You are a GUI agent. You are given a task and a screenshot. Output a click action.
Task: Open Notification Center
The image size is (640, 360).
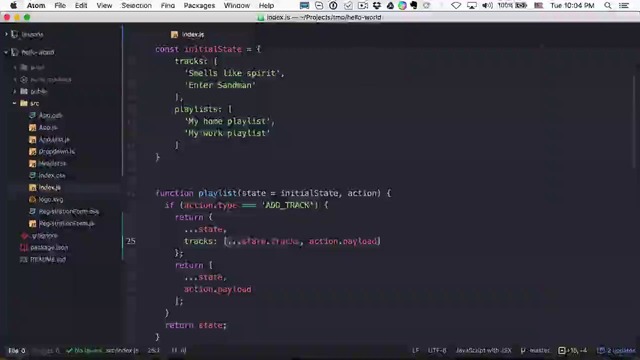[624, 5]
